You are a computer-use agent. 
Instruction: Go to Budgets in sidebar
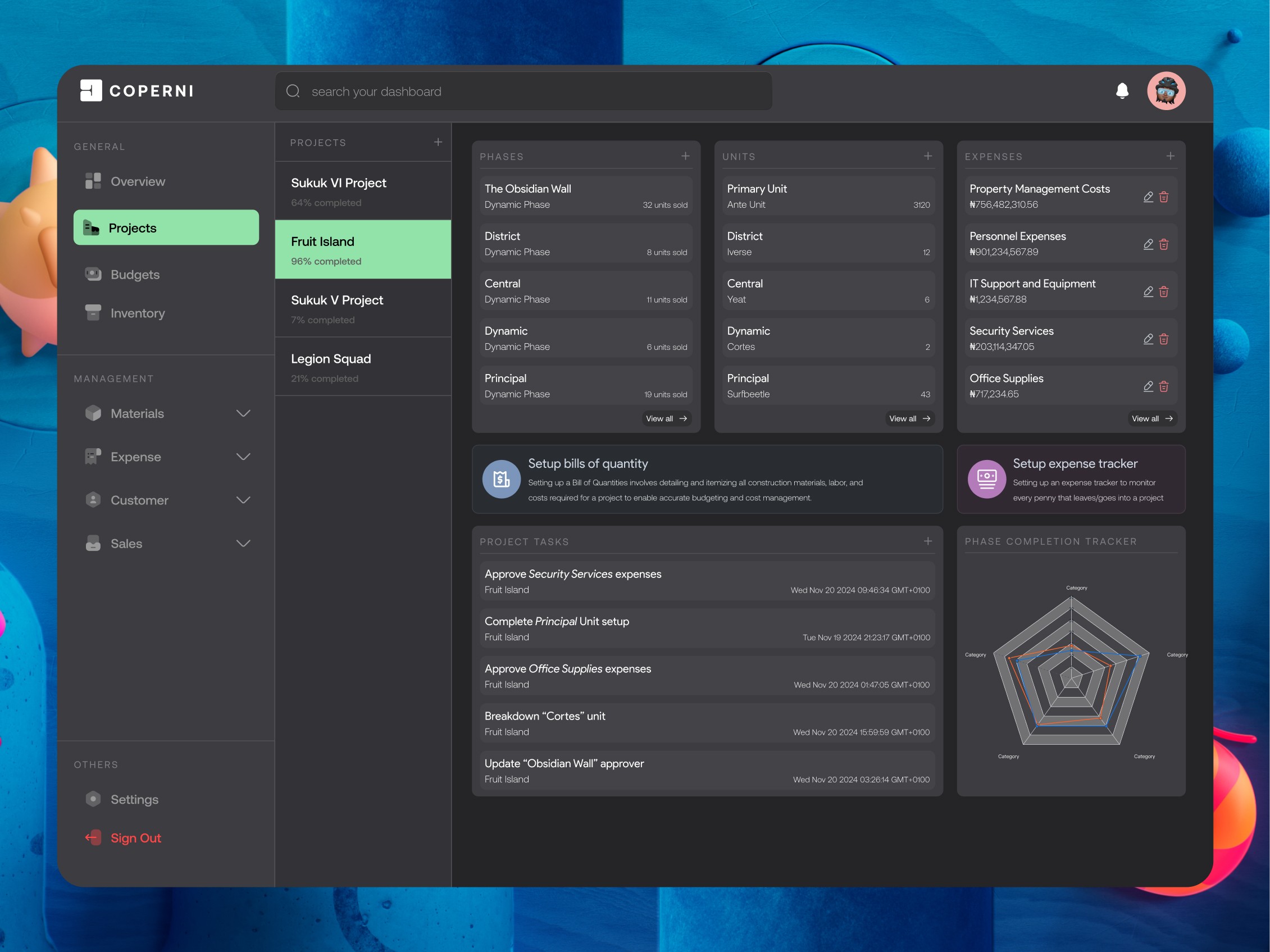point(135,275)
